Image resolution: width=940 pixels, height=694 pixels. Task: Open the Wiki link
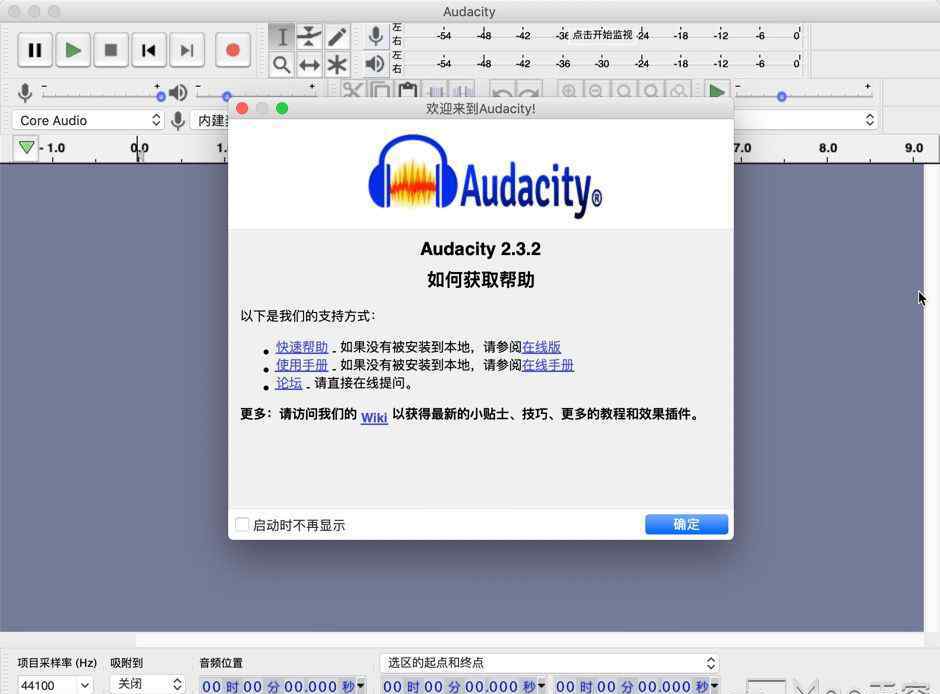[374, 417]
